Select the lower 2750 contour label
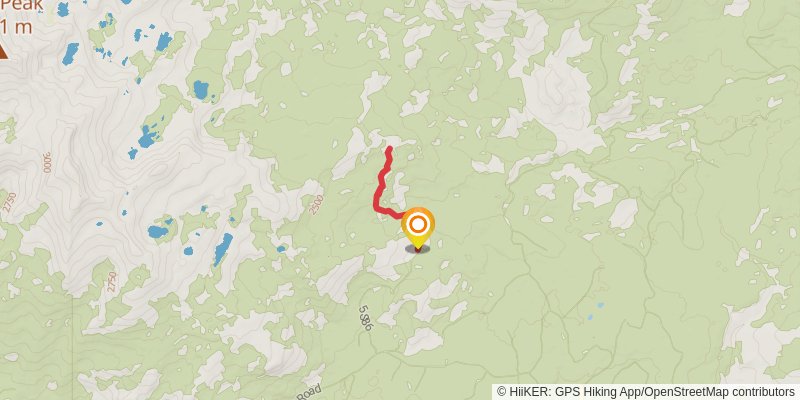The width and height of the screenshot is (800, 400). point(112,282)
